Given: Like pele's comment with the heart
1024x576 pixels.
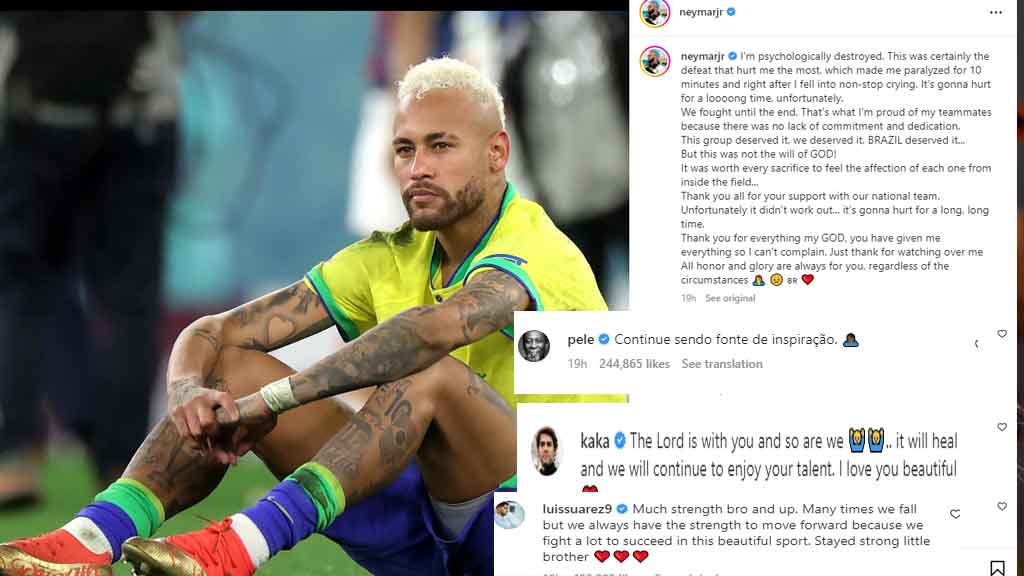Looking at the screenshot, I should click(x=1002, y=334).
